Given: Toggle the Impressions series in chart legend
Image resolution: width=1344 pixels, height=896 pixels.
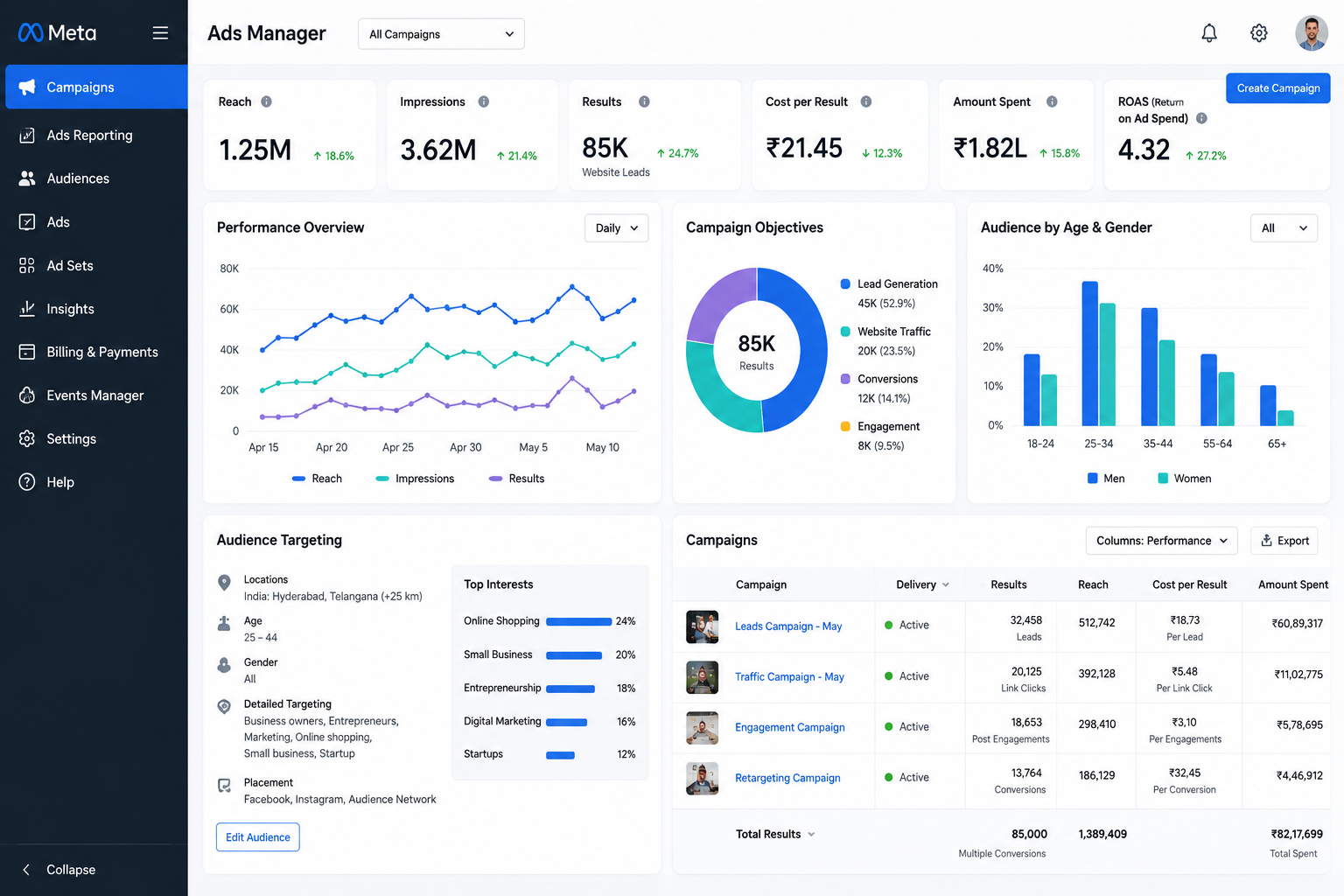Looking at the screenshot, I should [x=415, y=479].
